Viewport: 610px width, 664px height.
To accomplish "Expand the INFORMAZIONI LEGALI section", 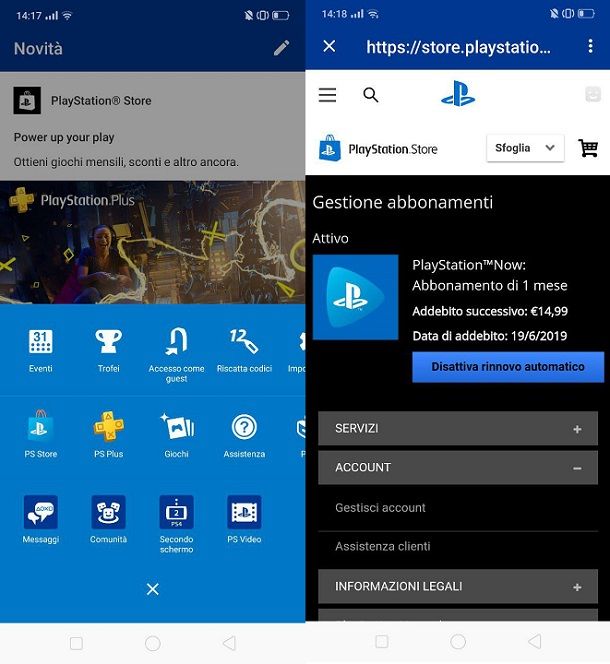I will click(458, 587).
